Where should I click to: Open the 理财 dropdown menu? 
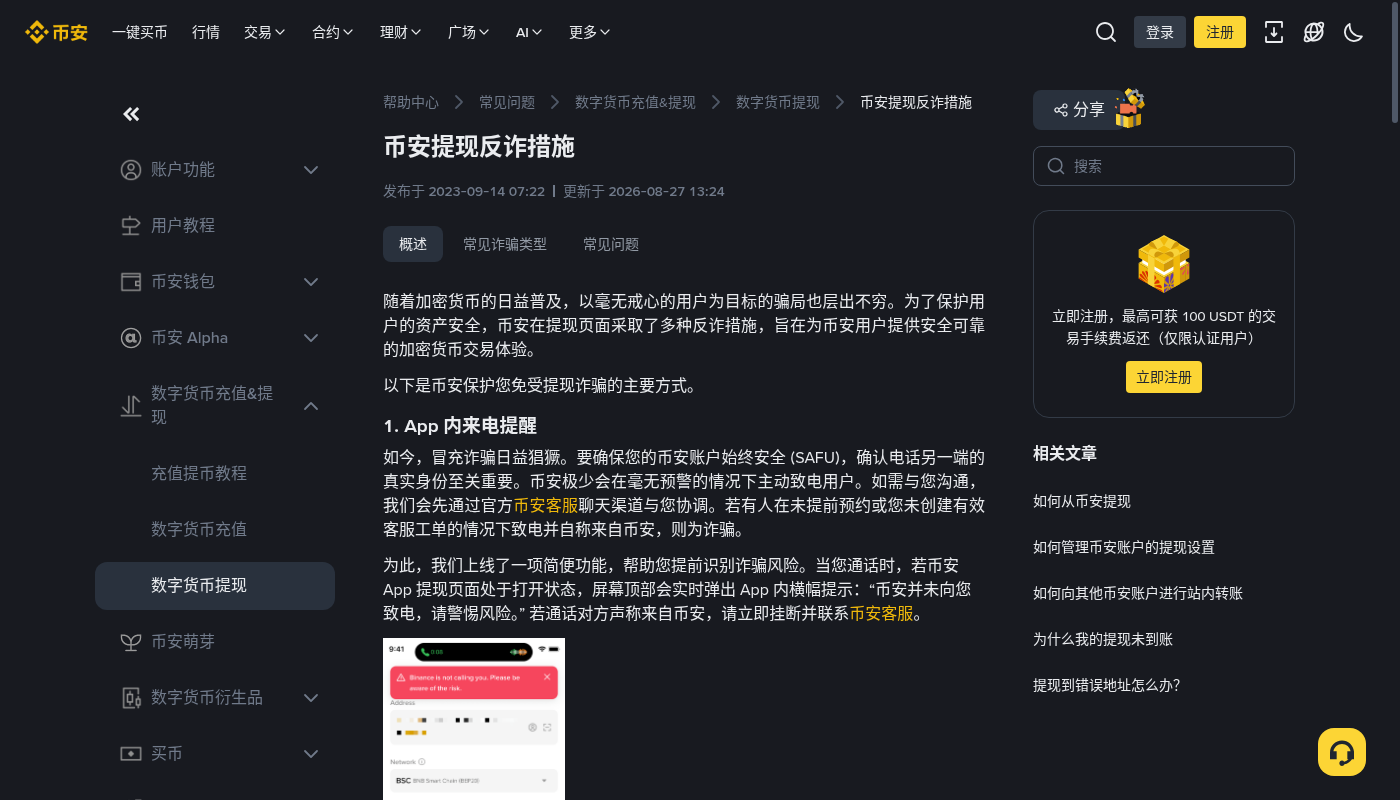point(401,32)
